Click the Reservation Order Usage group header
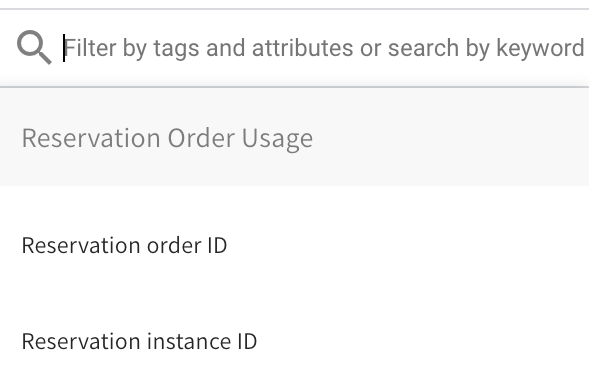 (x=294, y=138)
